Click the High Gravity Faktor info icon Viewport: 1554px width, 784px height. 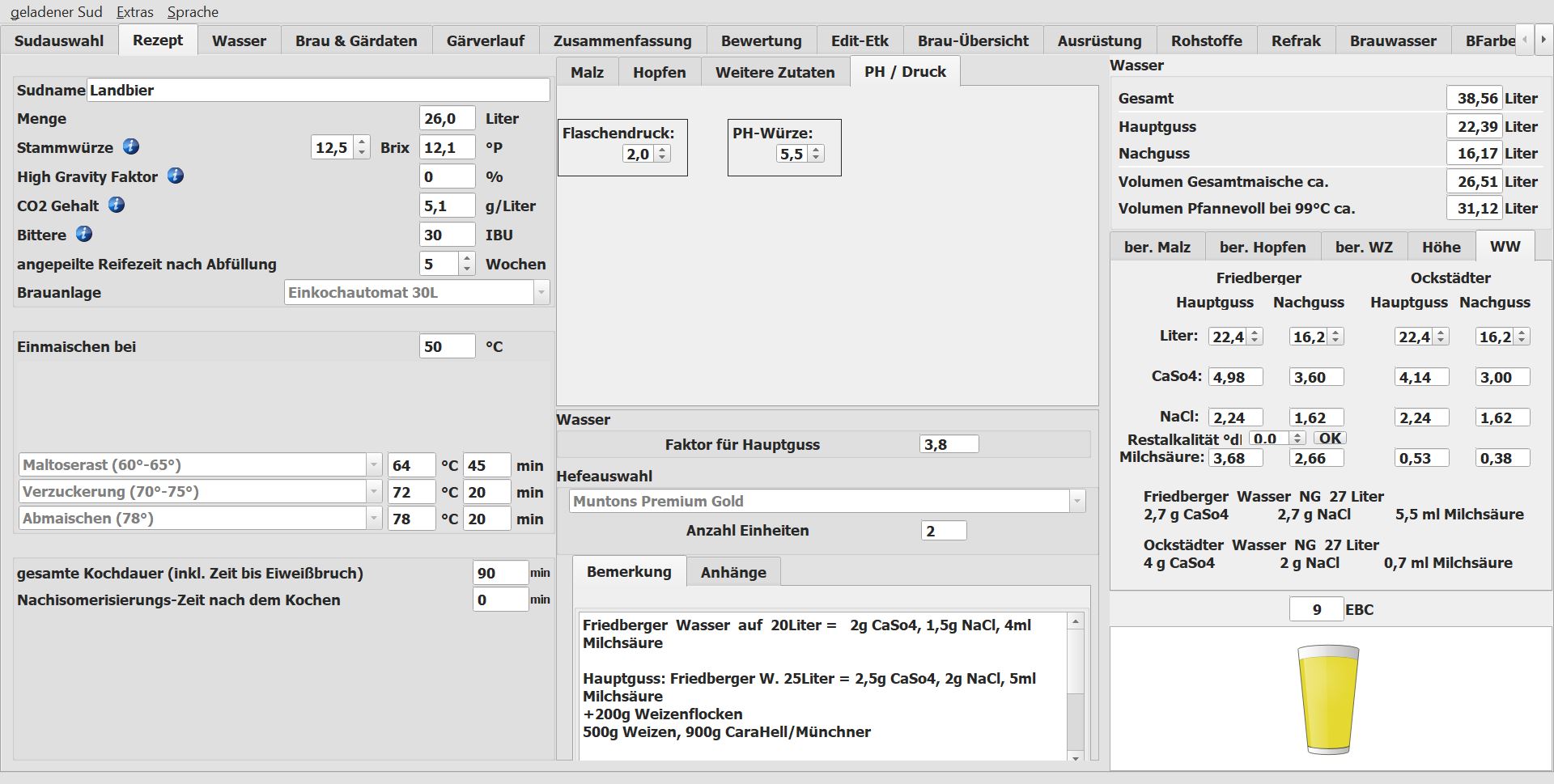point(176,176)
